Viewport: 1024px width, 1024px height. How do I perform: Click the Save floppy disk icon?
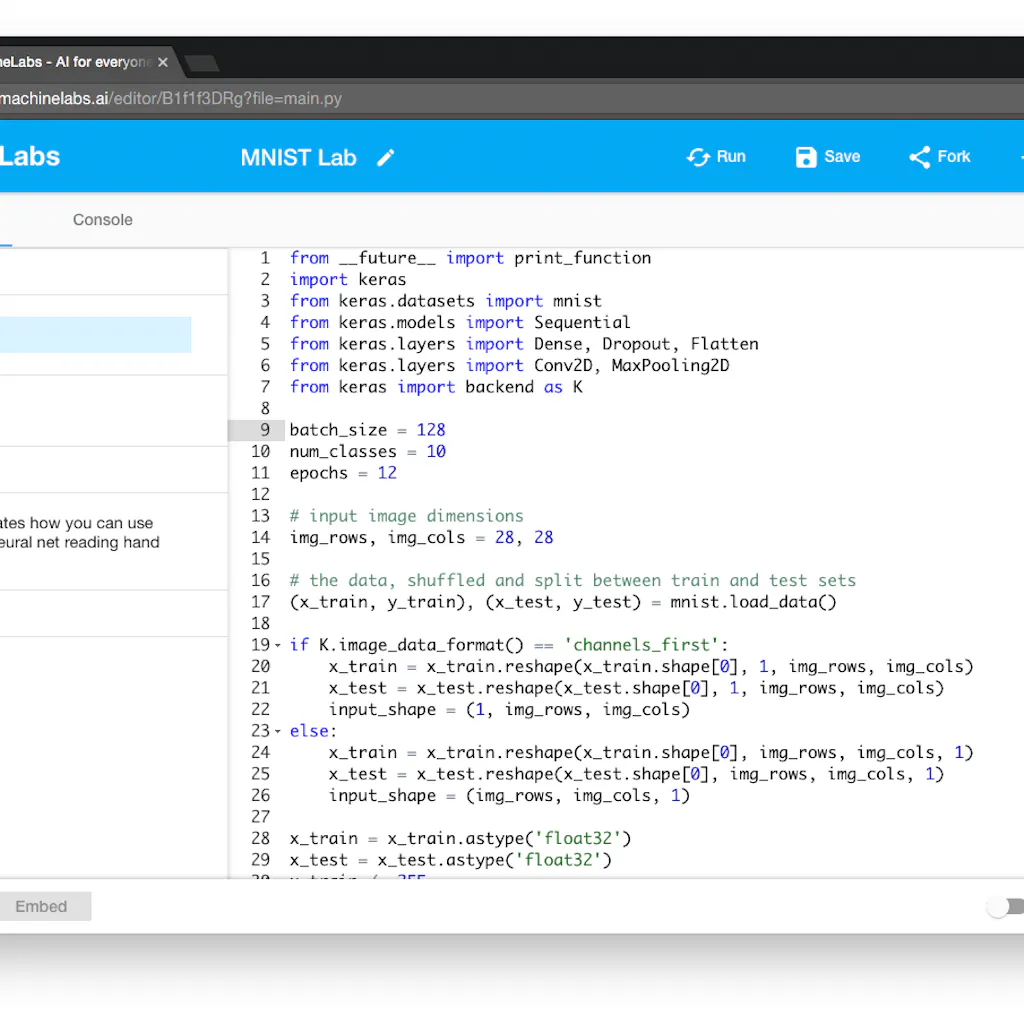pos(806,157)
